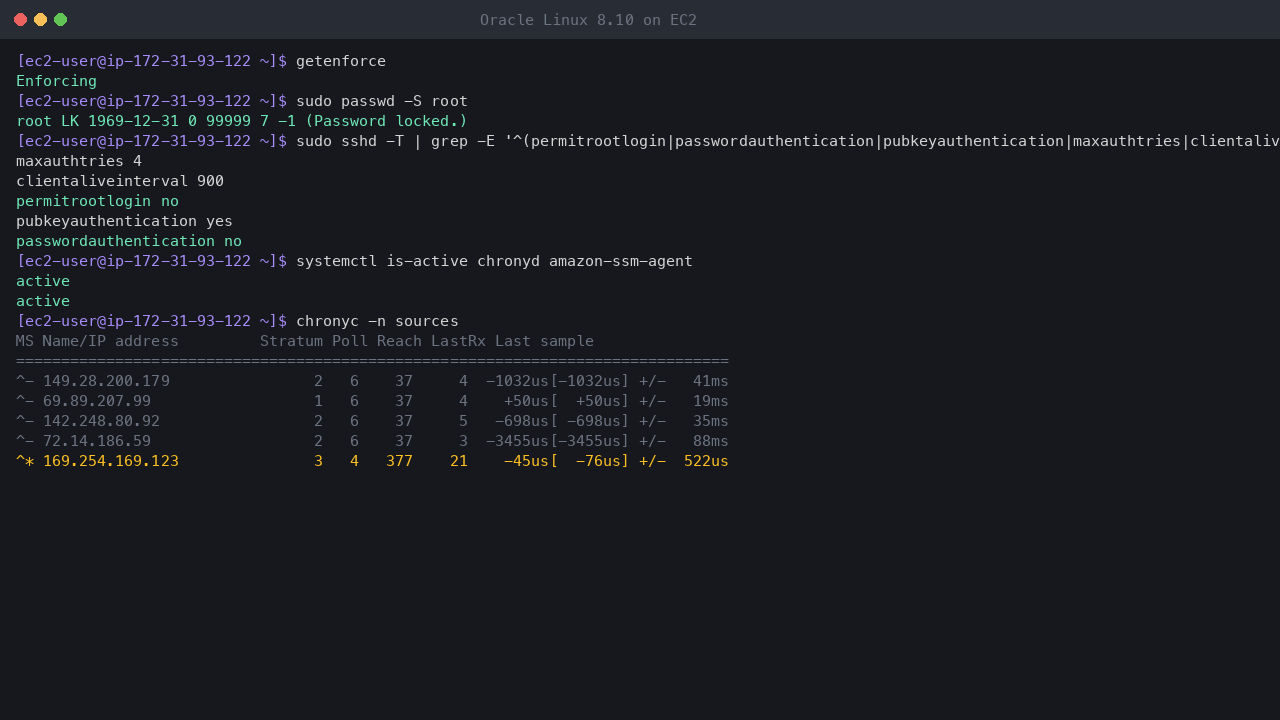Click the 'sudo passwd -S root' command
Screen dimensions: 1280x720
[382, 101]
